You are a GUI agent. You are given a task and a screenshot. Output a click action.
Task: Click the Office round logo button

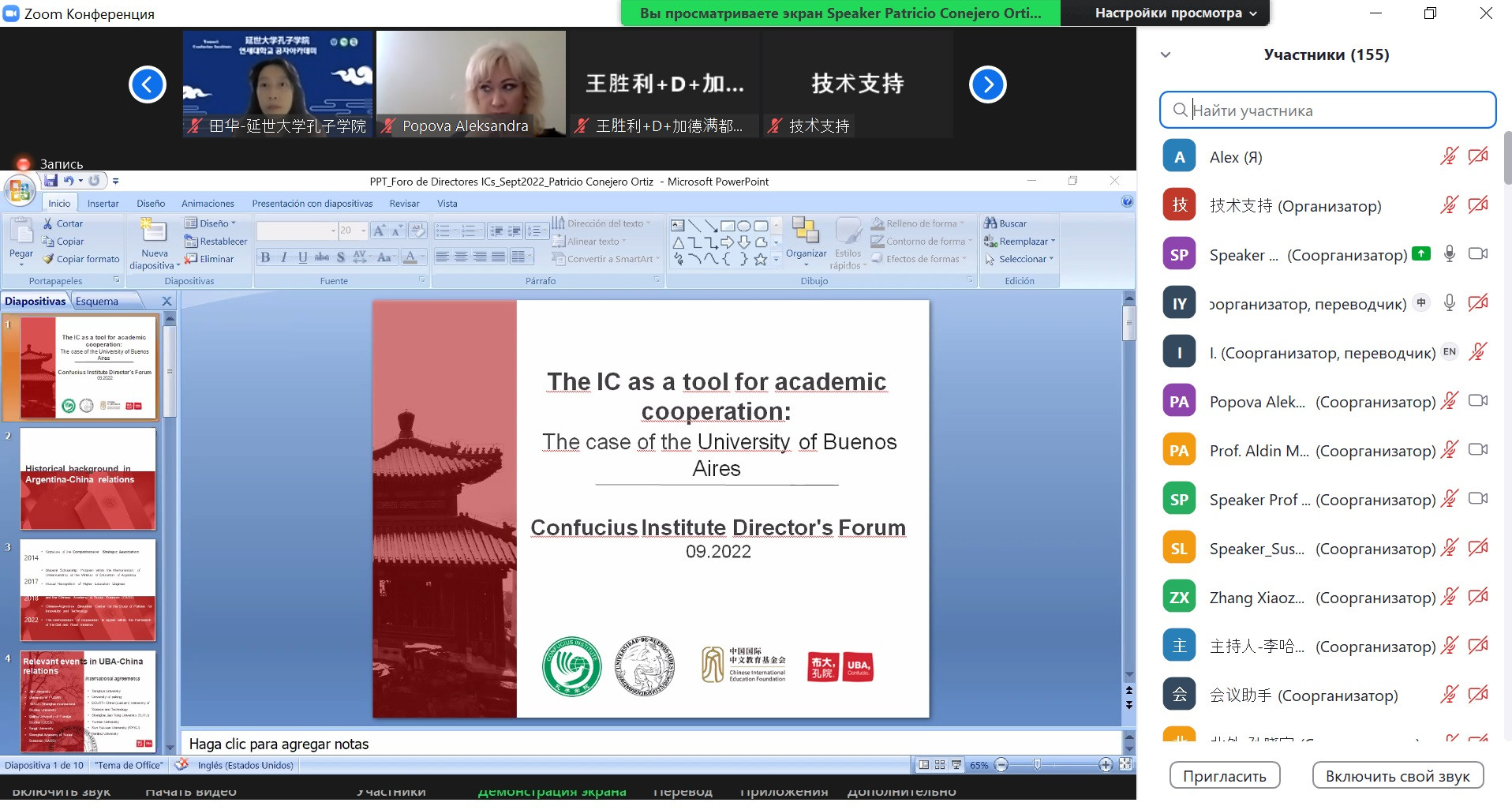19,191
